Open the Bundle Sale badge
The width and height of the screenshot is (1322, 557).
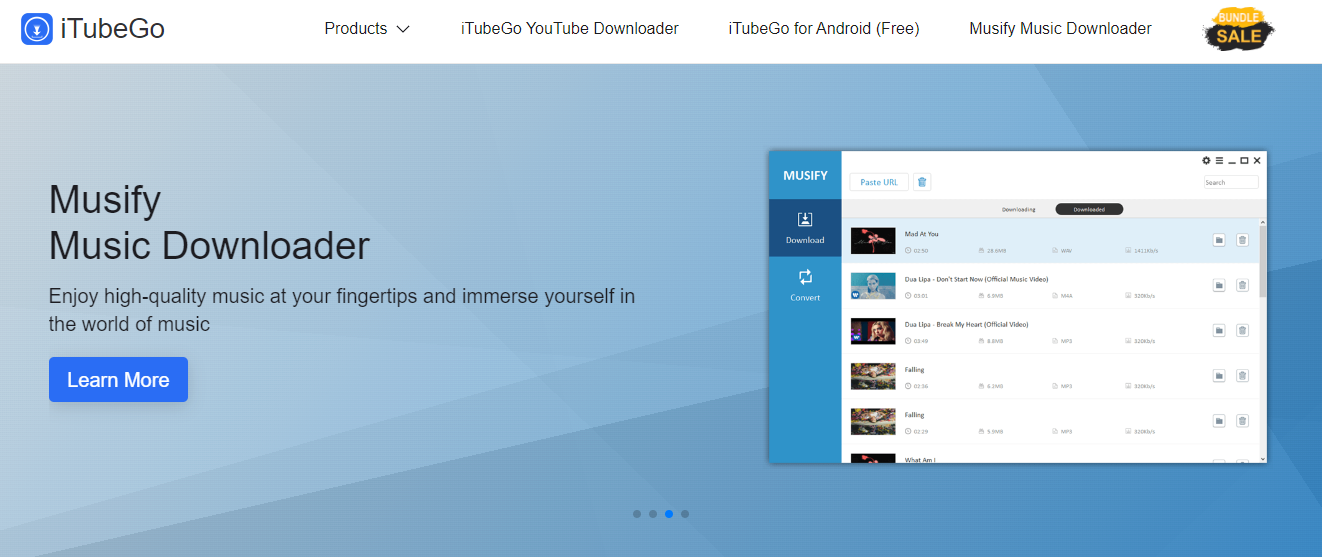[x=1238, y=29]
